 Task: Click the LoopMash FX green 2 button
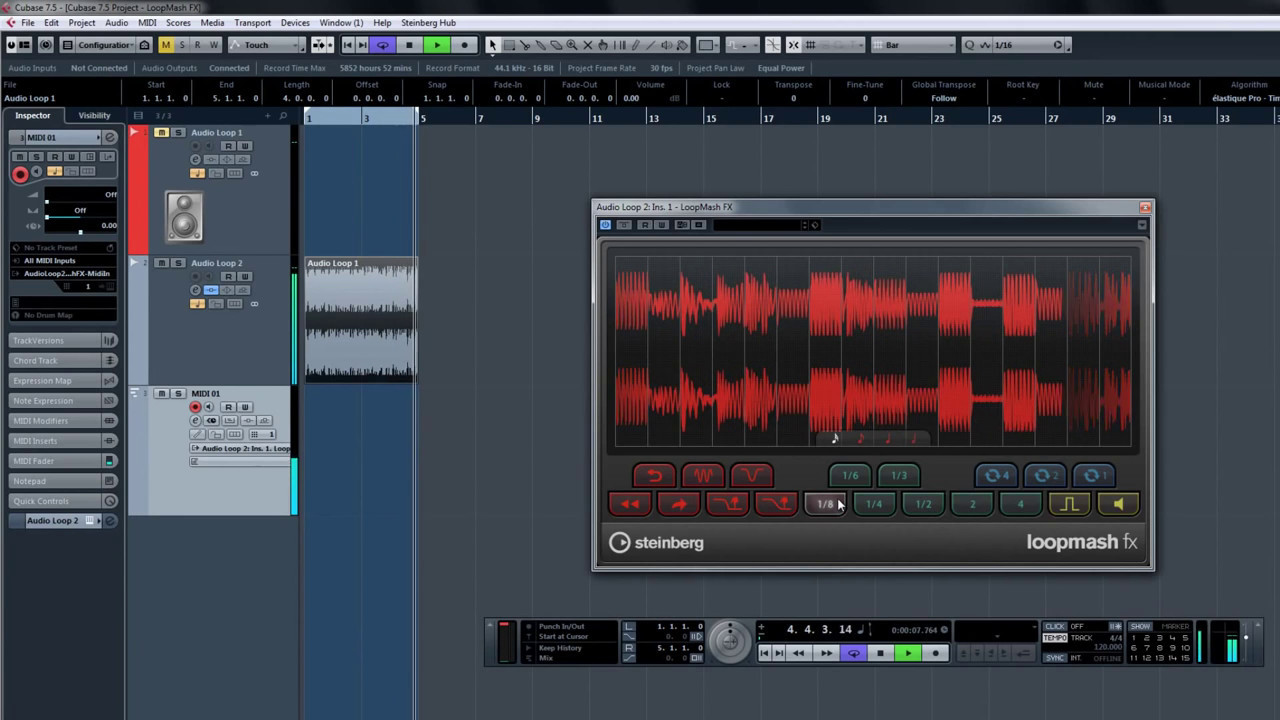point(972,504)
